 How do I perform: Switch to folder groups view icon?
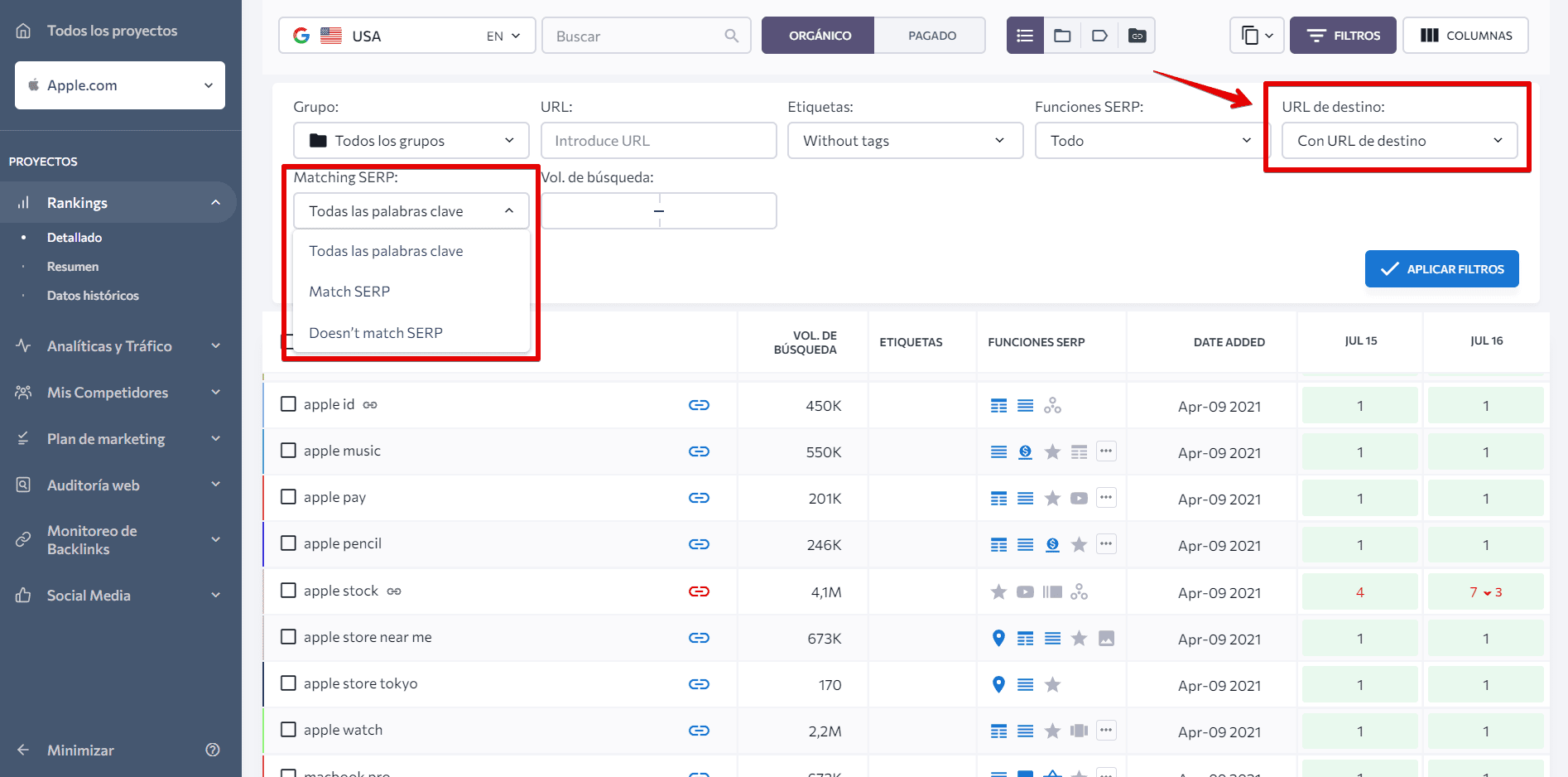(1062, 36)
